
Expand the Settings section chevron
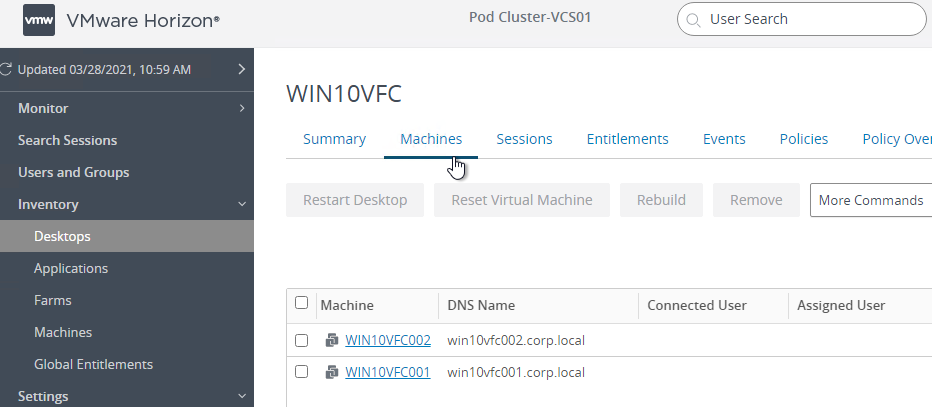coord(241,396)
